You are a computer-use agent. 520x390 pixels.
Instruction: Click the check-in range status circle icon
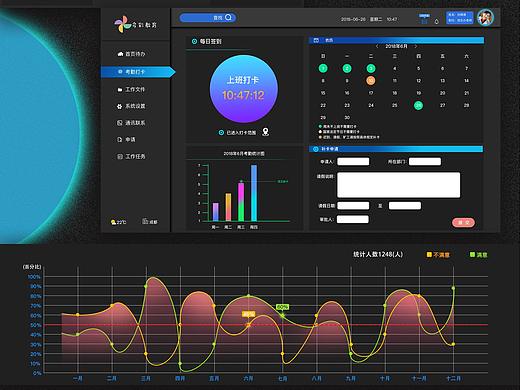tap(221, 133)
